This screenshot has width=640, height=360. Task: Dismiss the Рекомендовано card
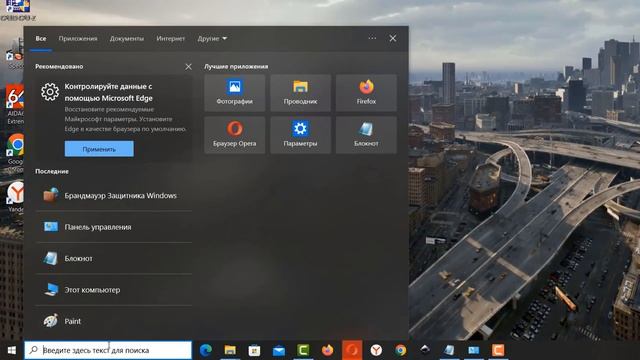coord(188,66)
